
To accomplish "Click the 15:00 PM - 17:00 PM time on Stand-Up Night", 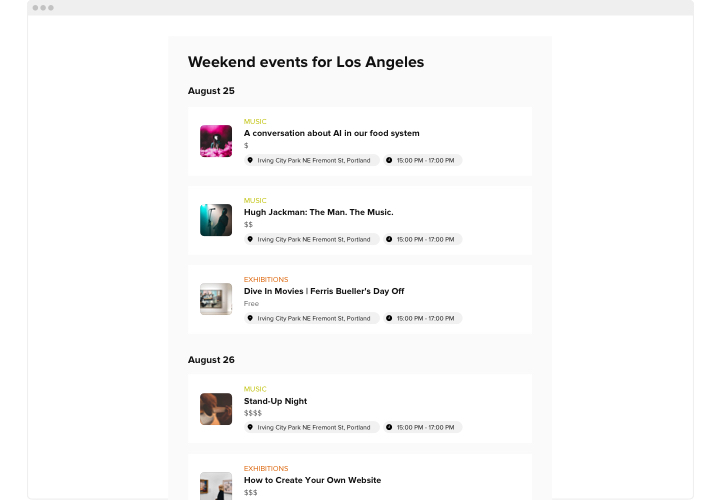I will point(425,427).
